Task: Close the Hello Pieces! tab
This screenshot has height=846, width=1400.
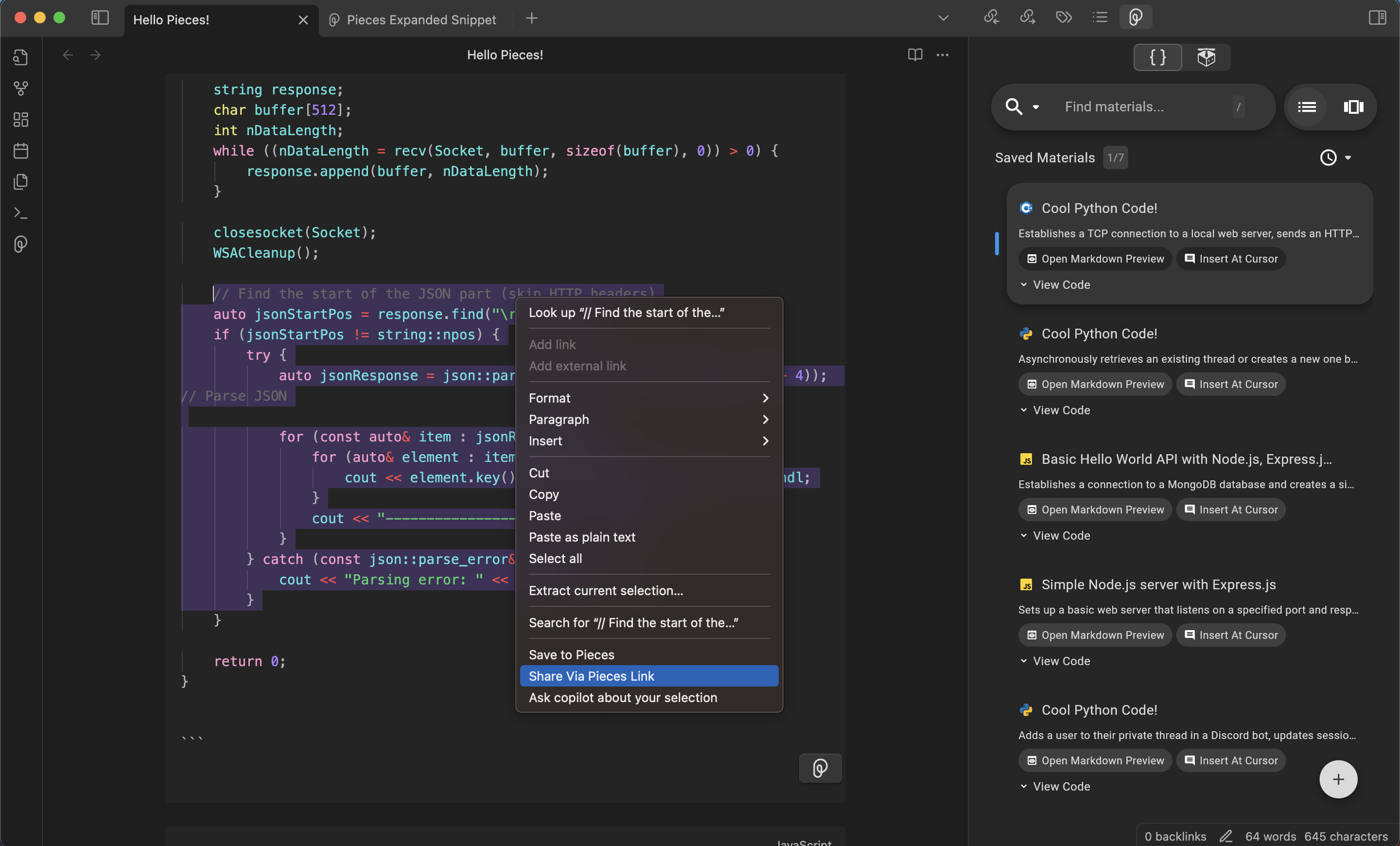Action: pos(303,20)
